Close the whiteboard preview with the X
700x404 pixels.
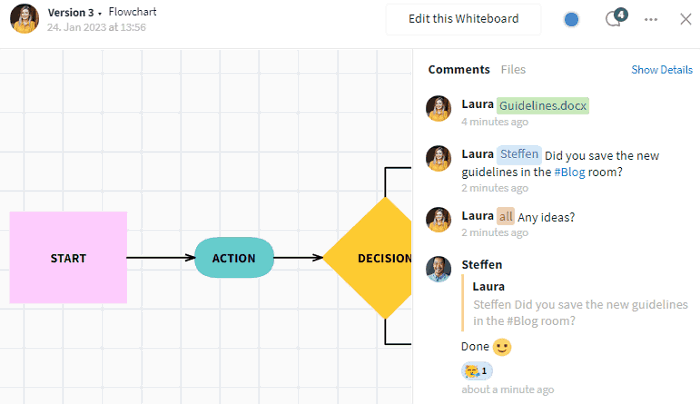point(686,19)
